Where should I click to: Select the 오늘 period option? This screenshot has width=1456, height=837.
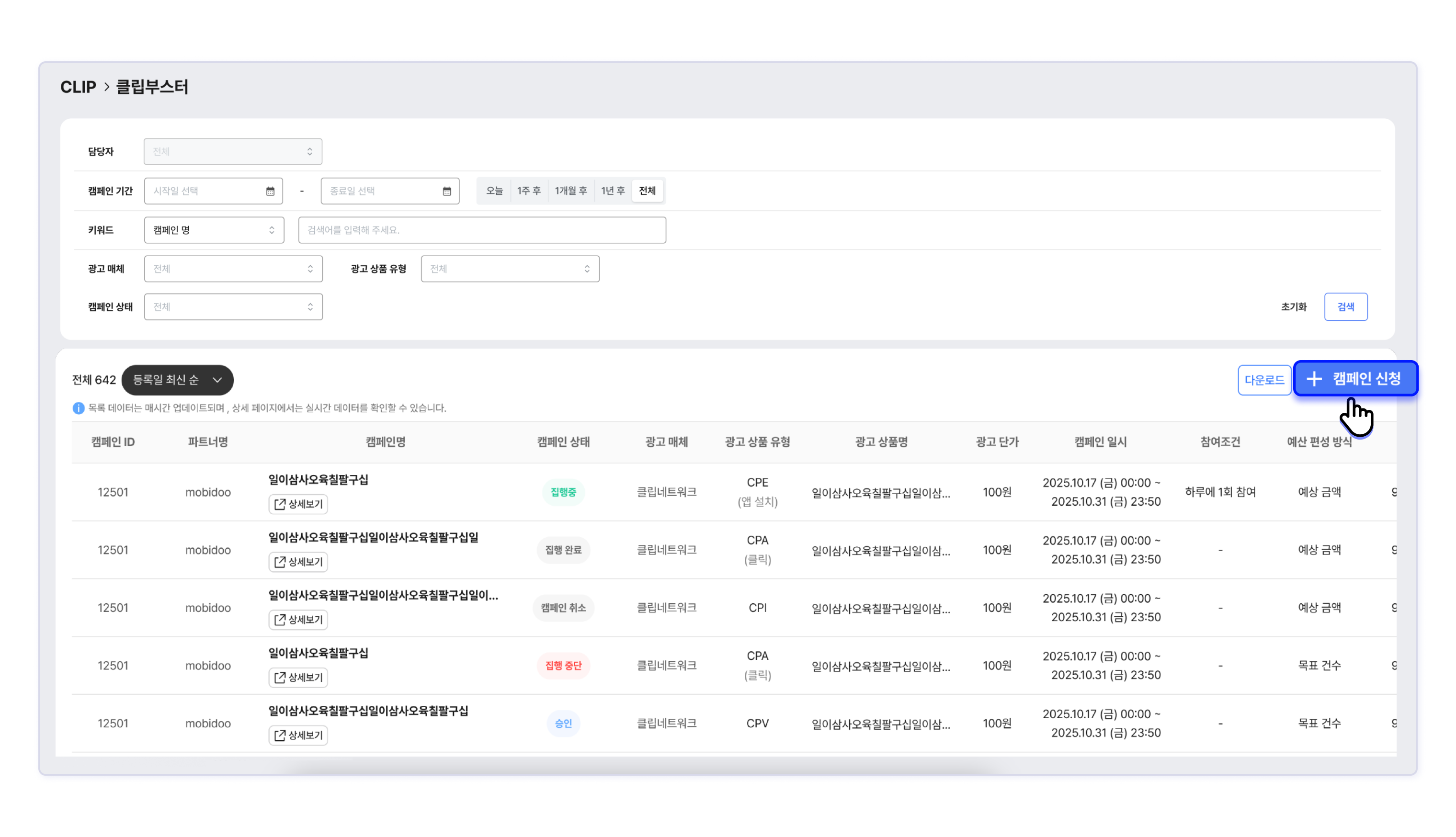point(494,191)
